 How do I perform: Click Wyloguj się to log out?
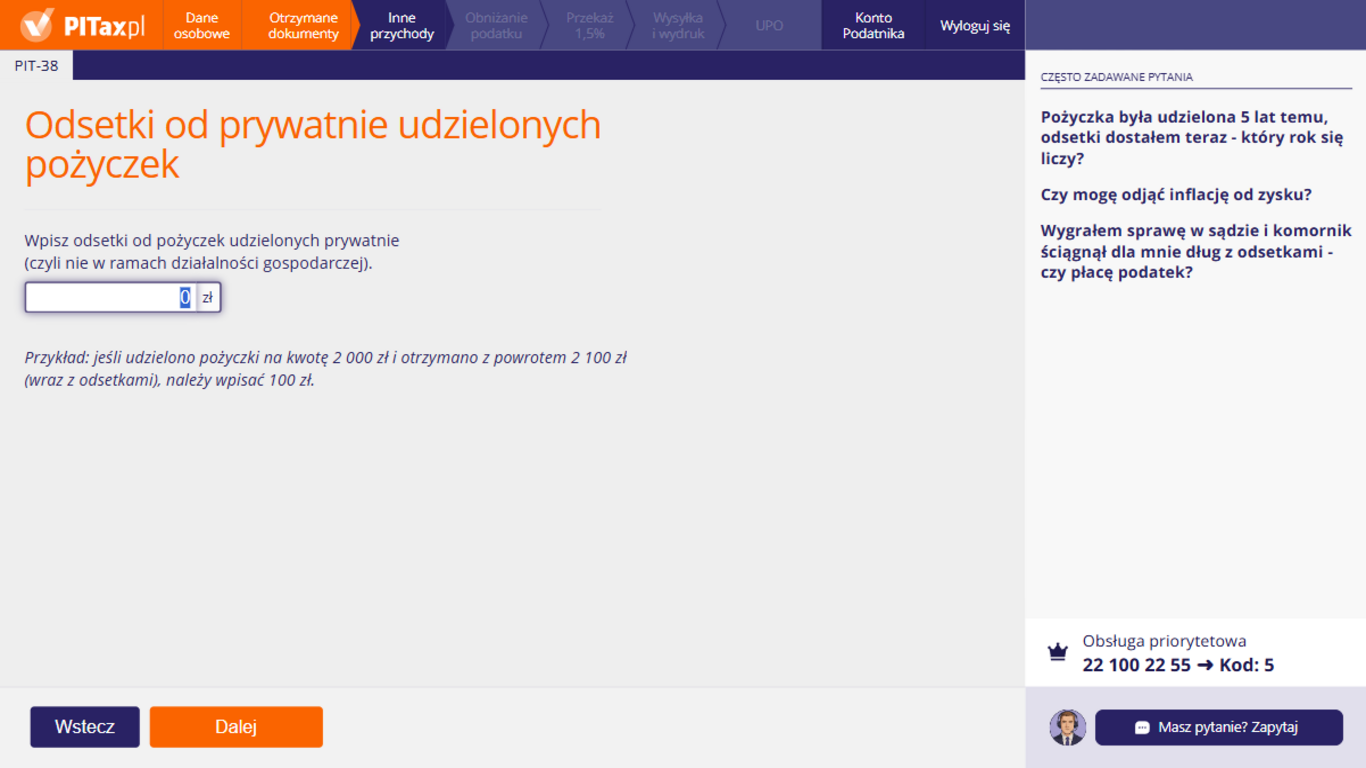973,24
